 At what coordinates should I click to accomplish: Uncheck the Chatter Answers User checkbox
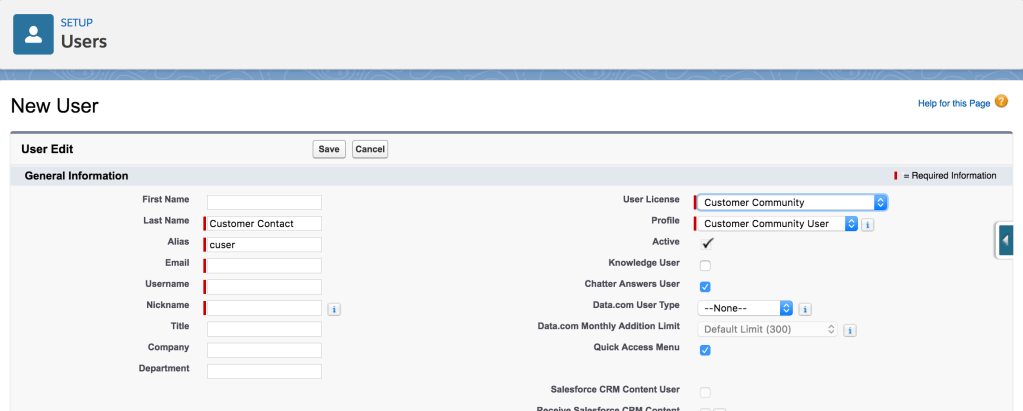point(705,287)
